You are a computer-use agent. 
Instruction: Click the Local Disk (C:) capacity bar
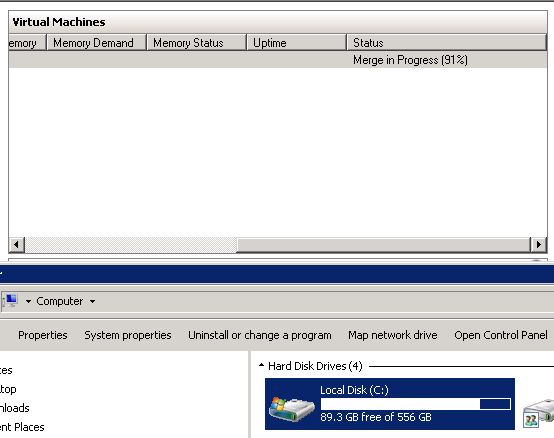coord(416,404)
